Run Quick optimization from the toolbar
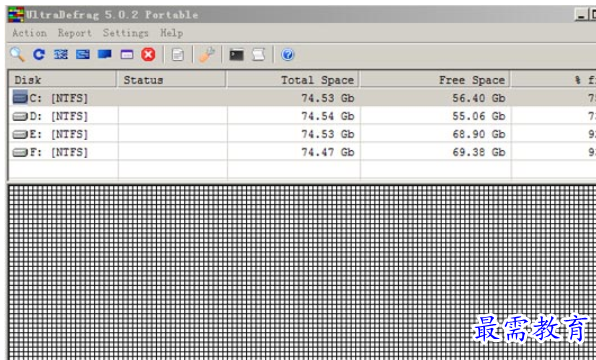 point(83,55)
